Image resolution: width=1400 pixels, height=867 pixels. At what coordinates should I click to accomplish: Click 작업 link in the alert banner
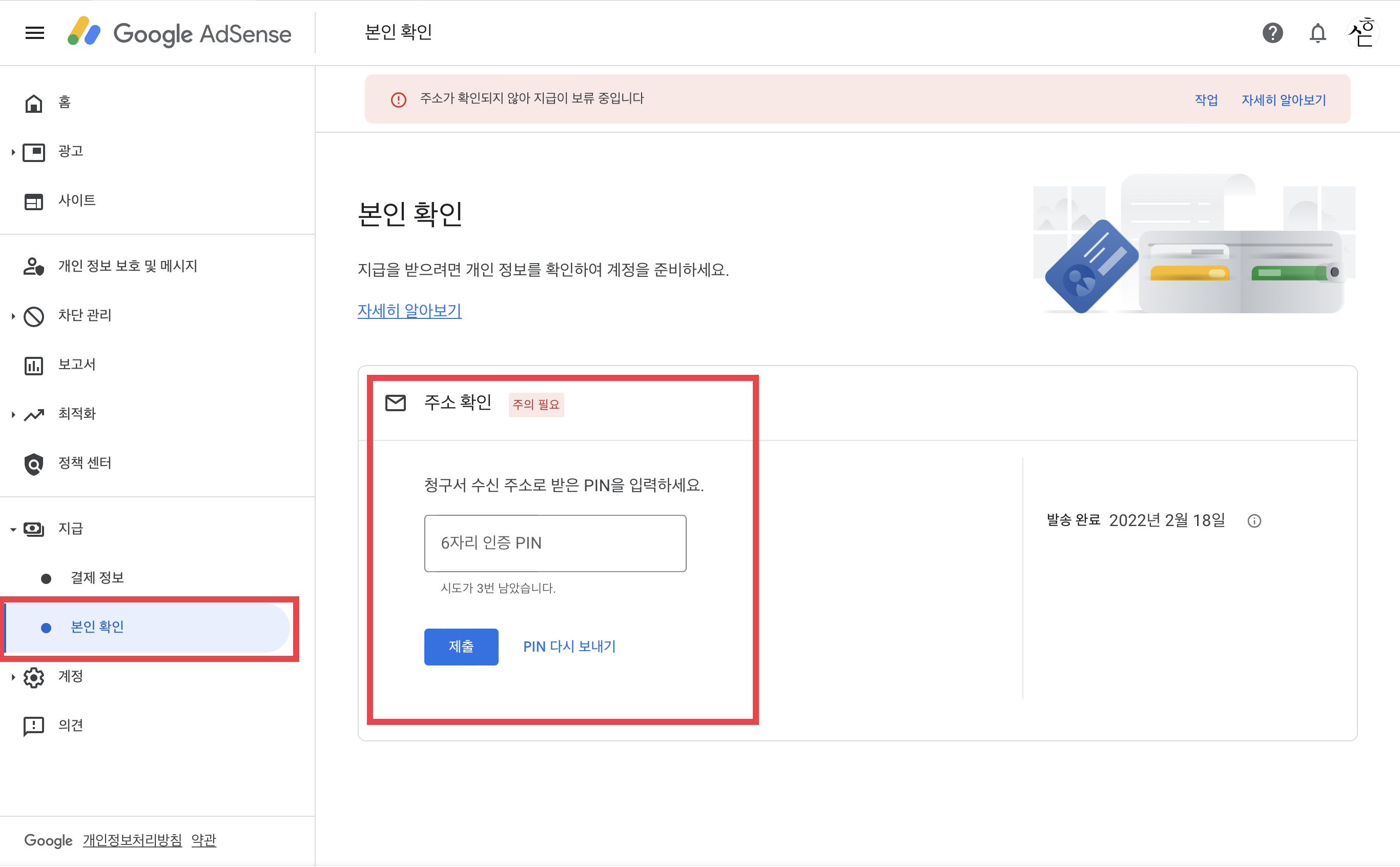(1206, 100)
